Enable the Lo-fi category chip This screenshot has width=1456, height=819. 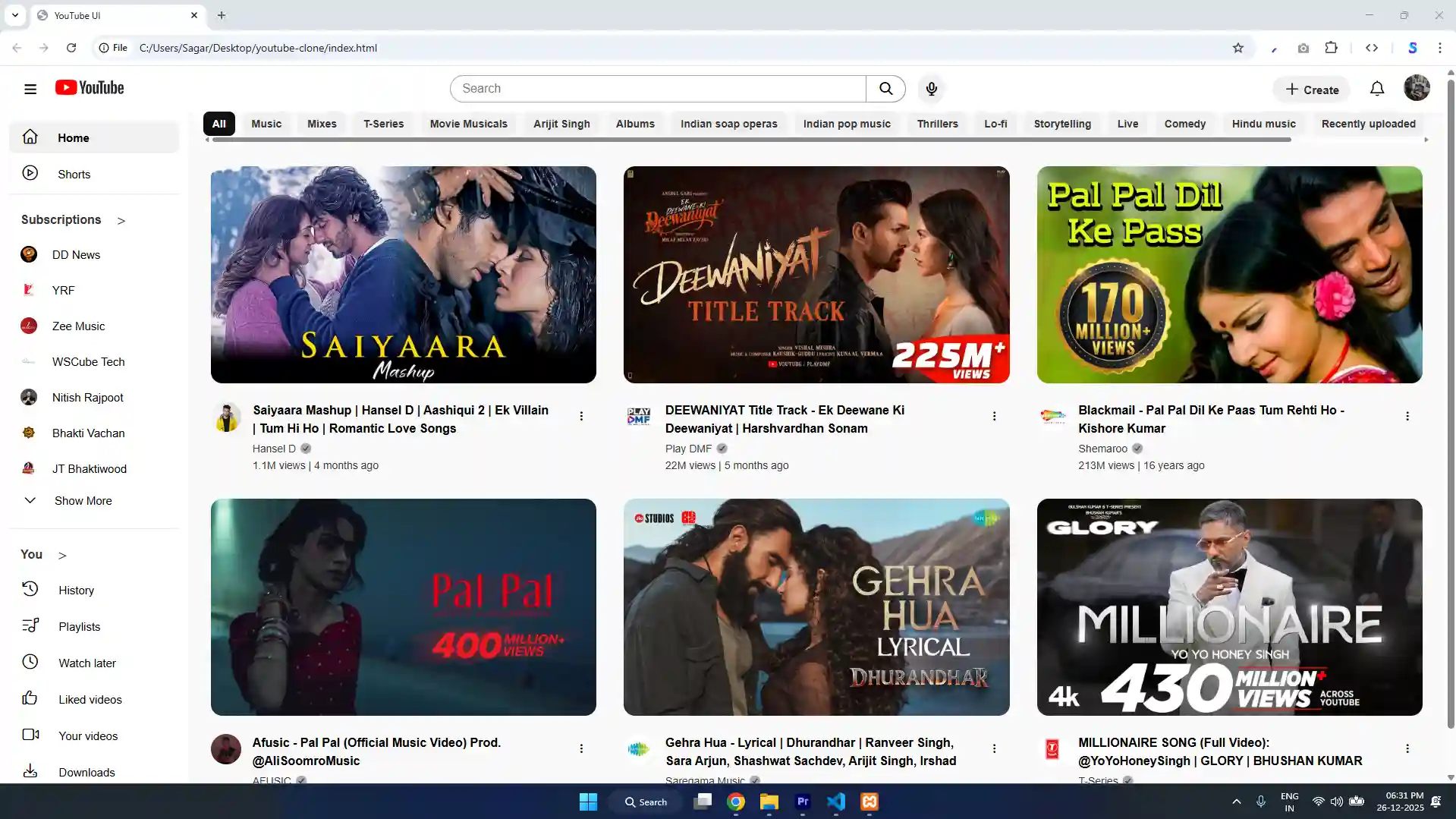(x=995, y=124)
